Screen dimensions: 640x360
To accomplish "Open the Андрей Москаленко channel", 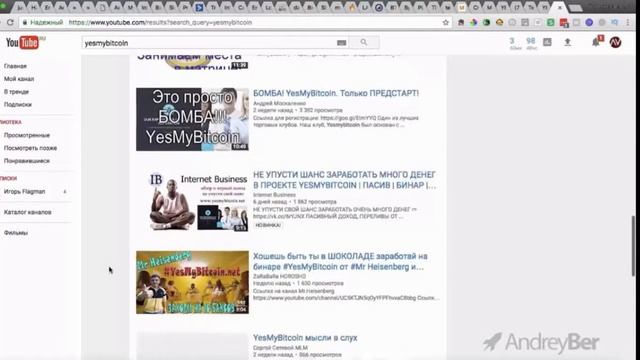I will [280, 103].
